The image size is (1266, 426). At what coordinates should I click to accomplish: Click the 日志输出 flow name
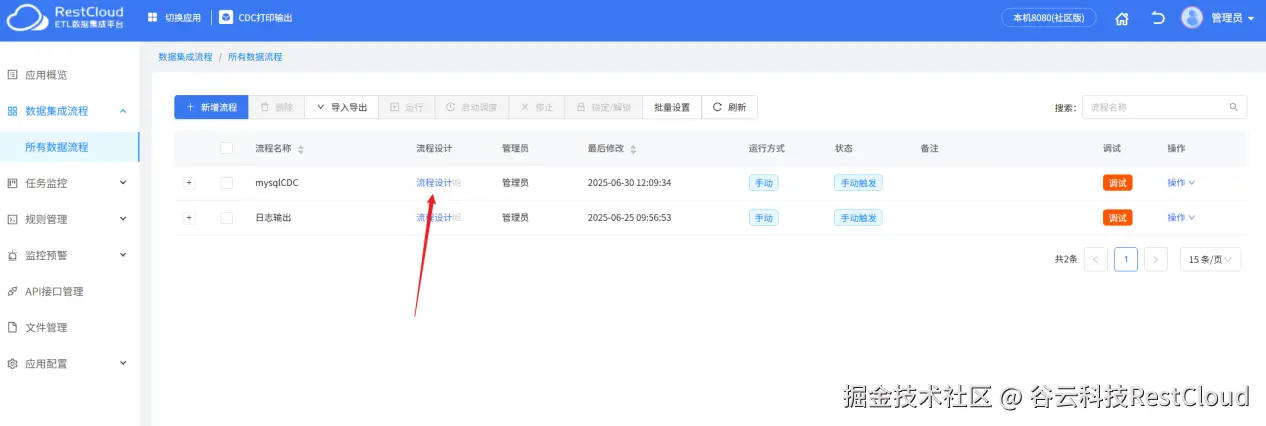point(273,217)
